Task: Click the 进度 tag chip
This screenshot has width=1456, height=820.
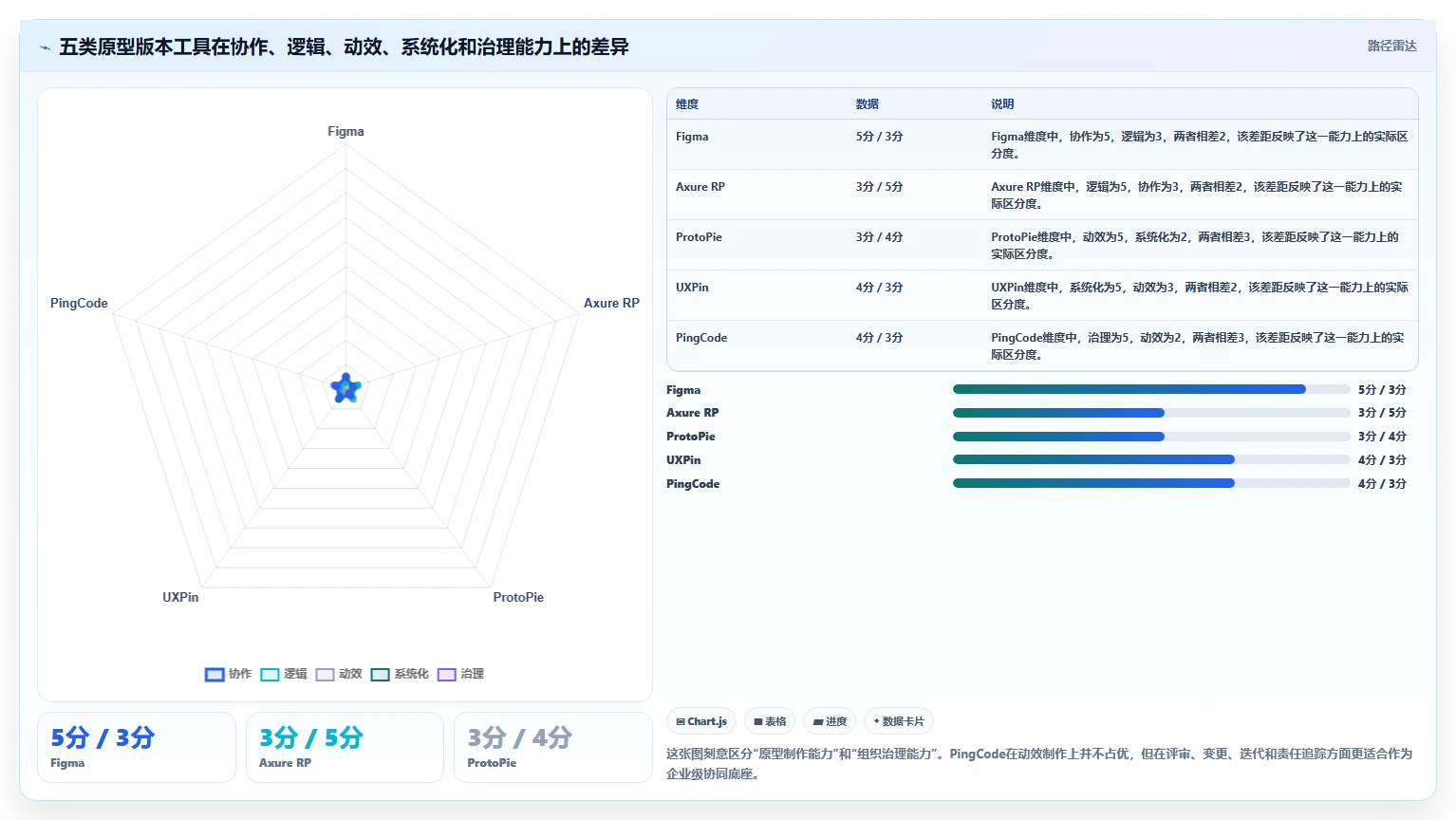Action: point(830,721)
